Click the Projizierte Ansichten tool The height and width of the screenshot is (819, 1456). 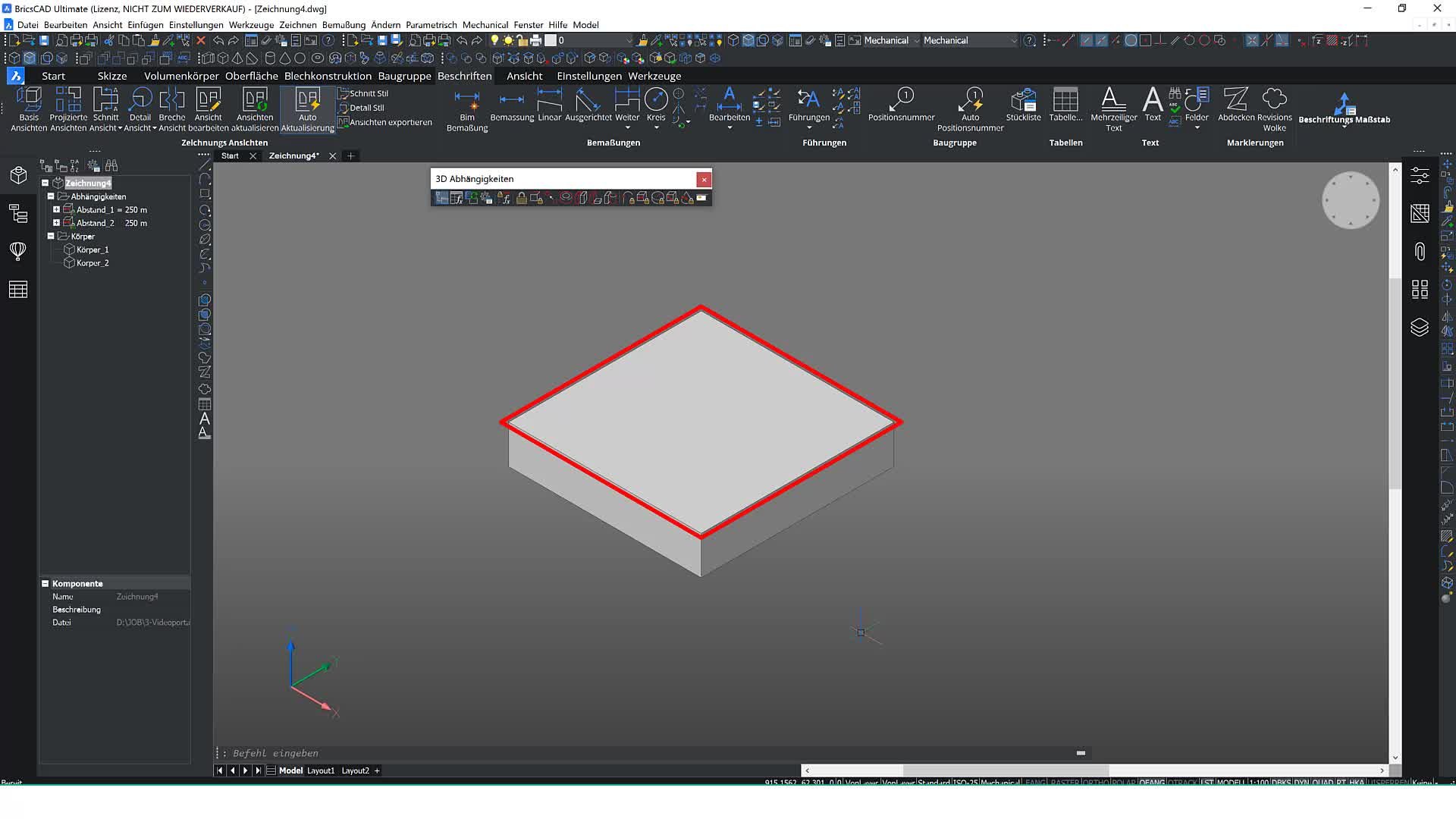click(x=68, y=109)
